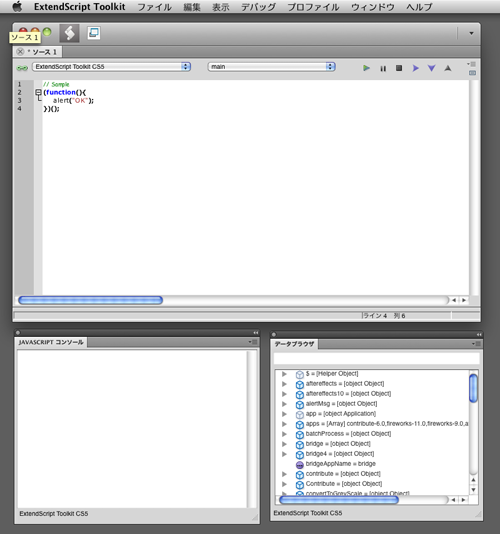Click the Data Browser vertical scrollbar thumb
The width and height of the screenshot is (500, 534).
(x=473, y=388)
